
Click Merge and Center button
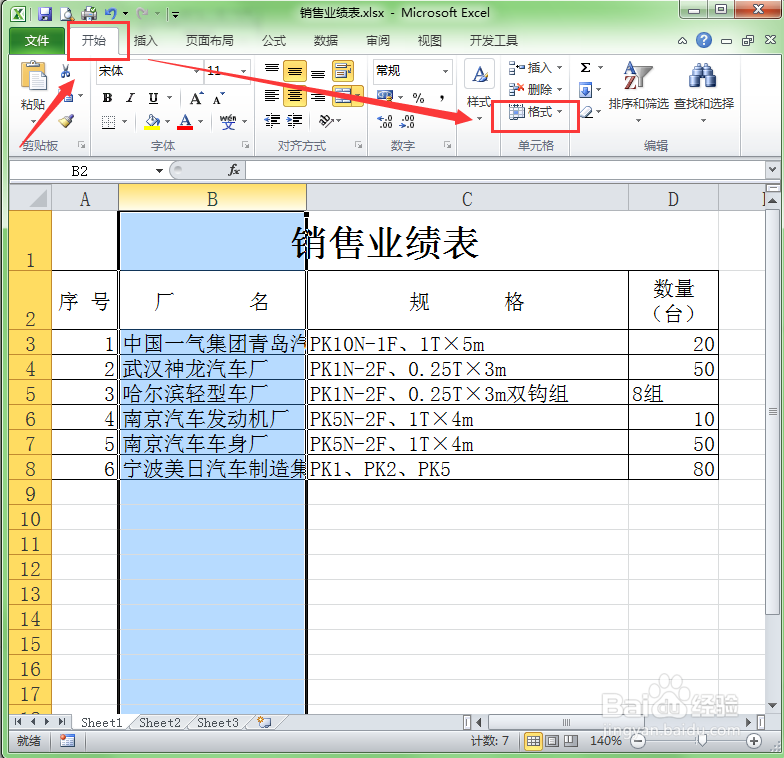(343, 96)
